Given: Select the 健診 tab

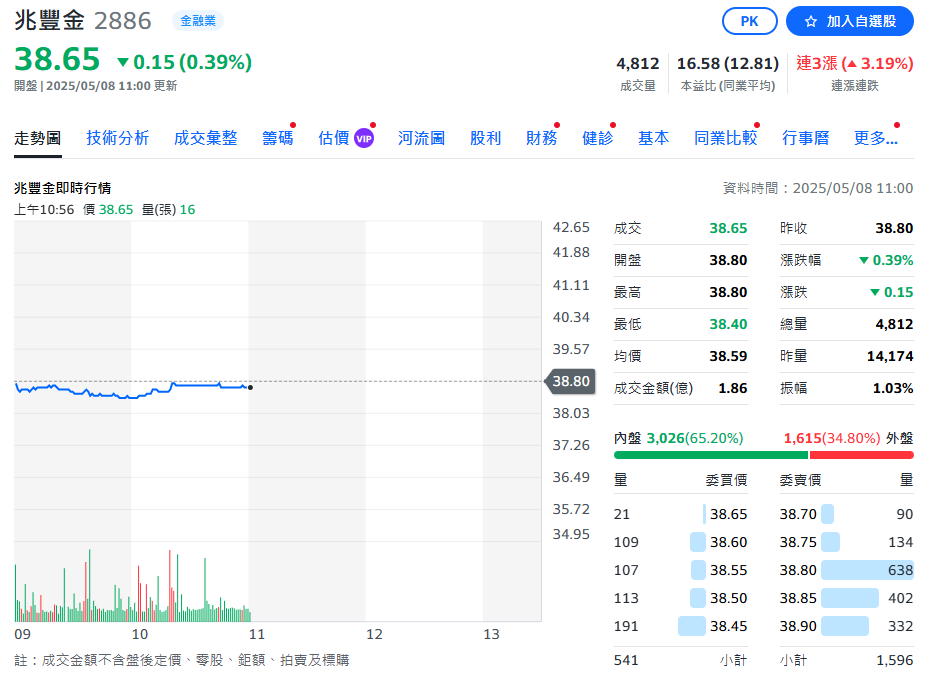Looking at the screenshot, I should (x=598, y=138).
